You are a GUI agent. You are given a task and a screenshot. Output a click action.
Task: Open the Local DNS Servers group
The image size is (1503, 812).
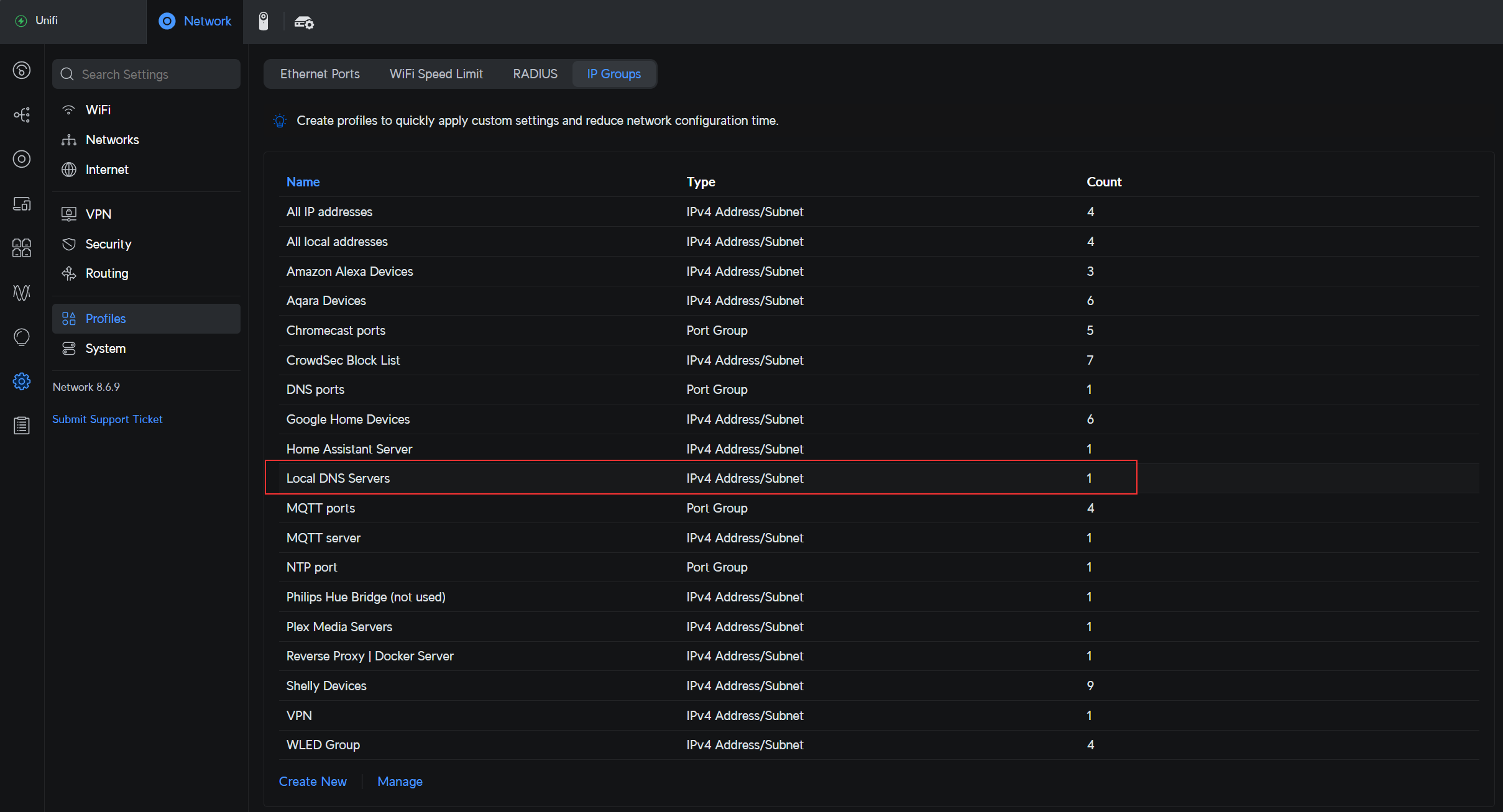tap(338, 478)
